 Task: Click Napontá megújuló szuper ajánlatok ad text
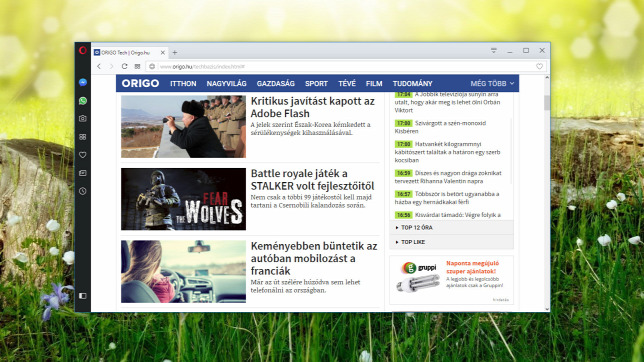click(472, 267)
